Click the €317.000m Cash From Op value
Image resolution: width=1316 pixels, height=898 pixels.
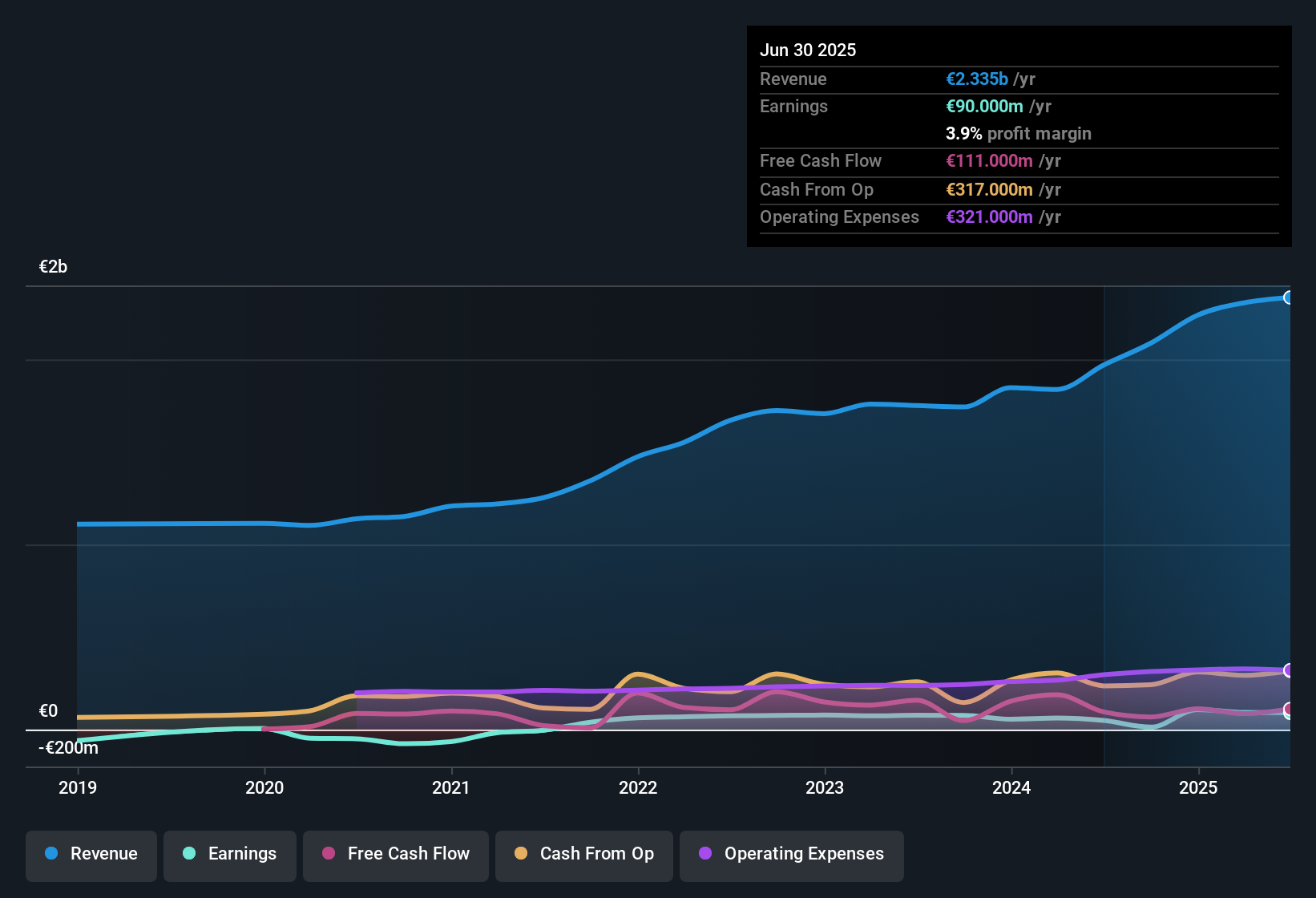tap(990, 190)
